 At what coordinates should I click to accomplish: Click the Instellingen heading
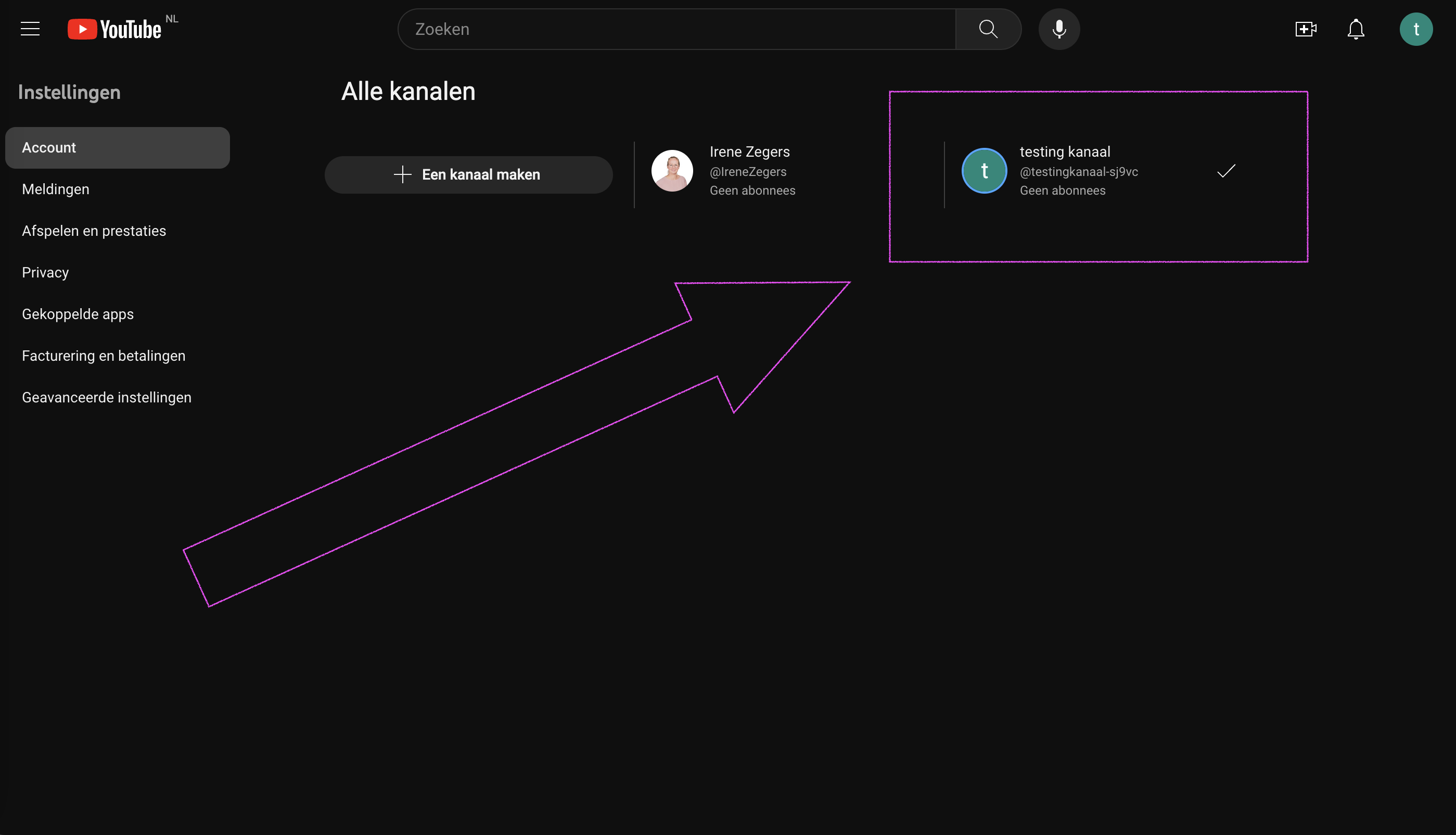69,92
